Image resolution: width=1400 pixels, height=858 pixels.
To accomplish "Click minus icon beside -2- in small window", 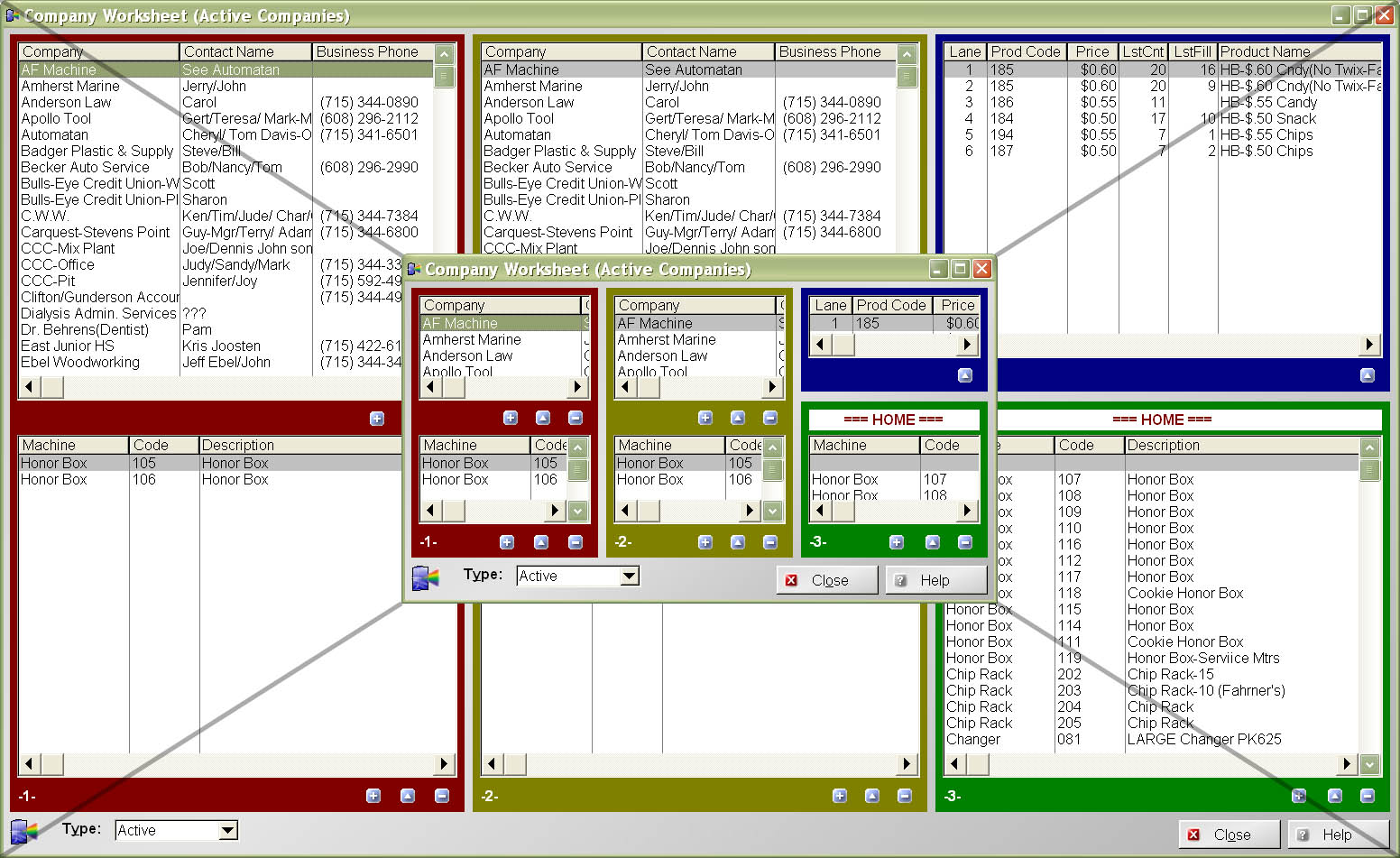I will [x=769, y=542].
